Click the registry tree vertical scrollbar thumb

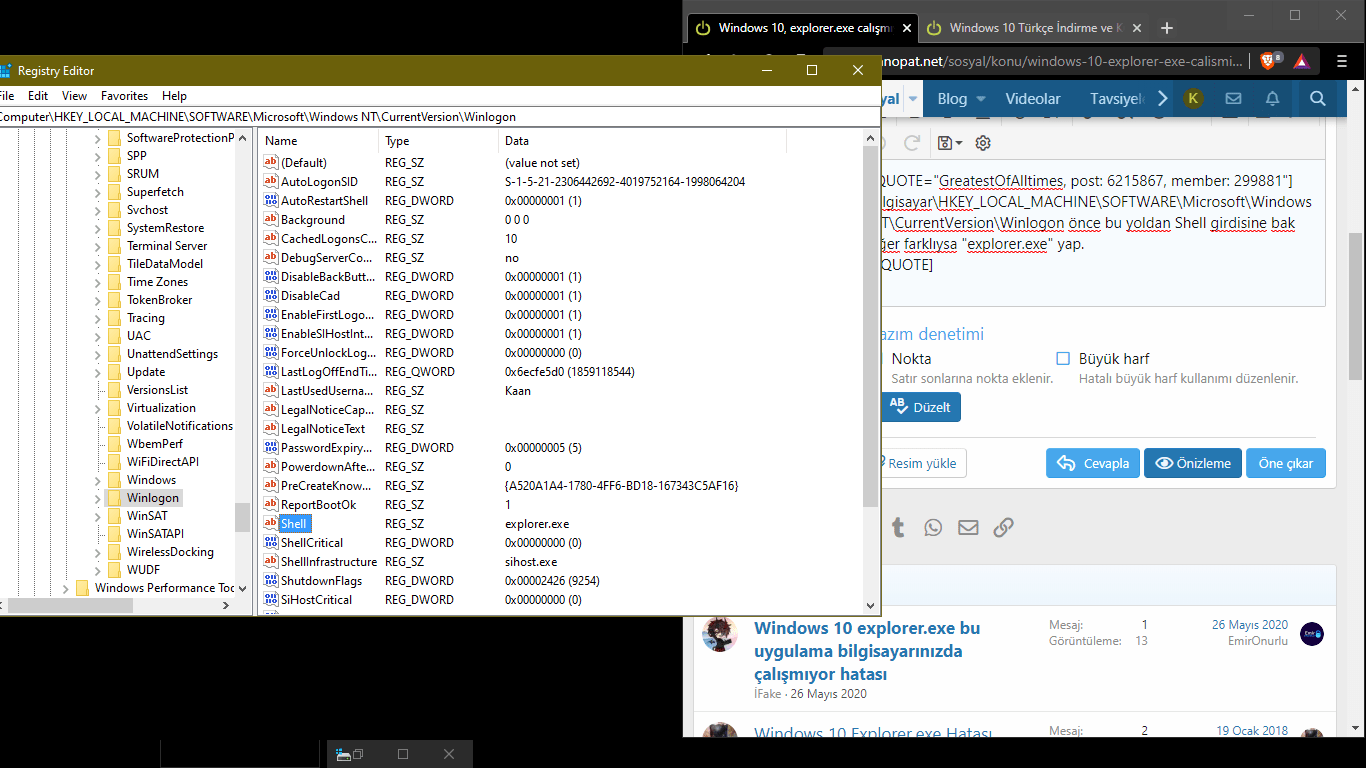tap(242, 517)
